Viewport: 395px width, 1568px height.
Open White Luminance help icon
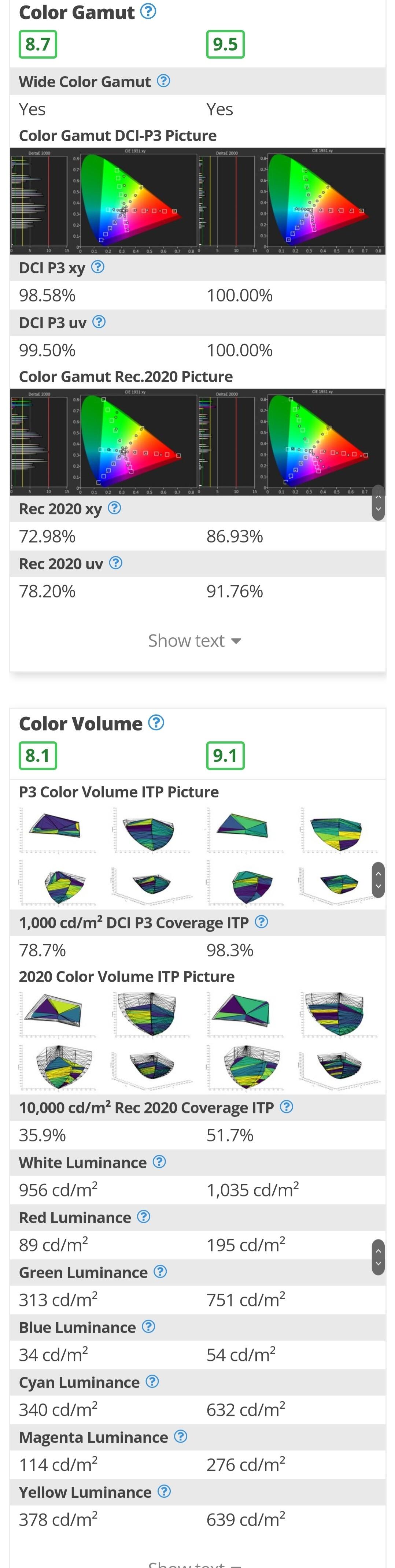click(x=159, y=1162)
